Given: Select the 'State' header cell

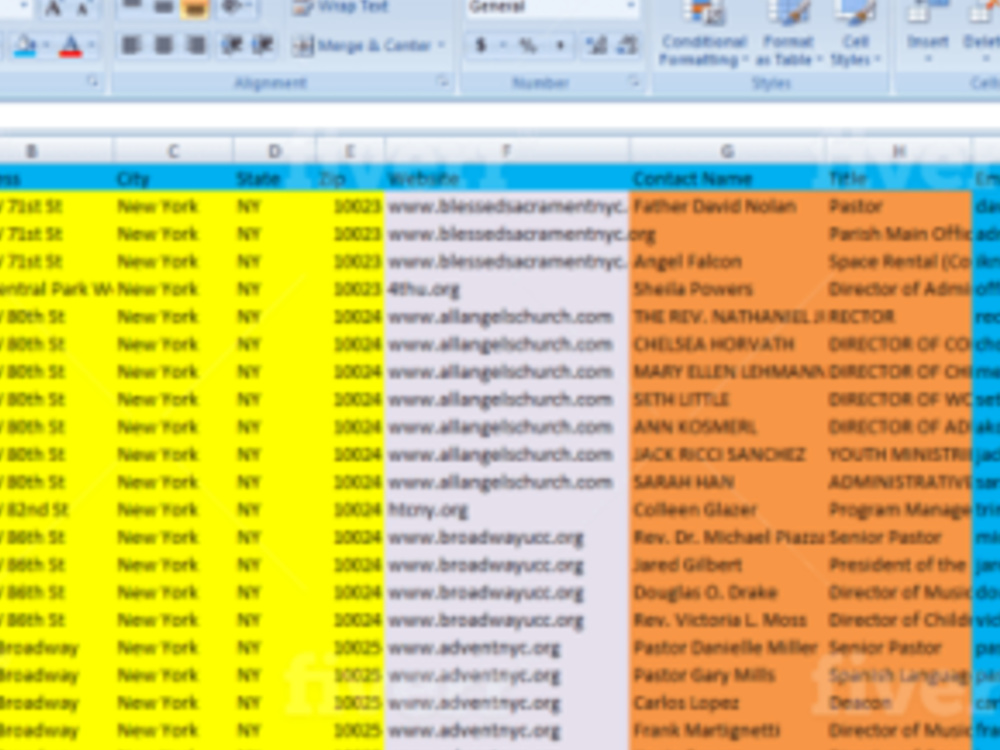Looking at the screenshot, I should pyautogui.click(x=274, y=179).
